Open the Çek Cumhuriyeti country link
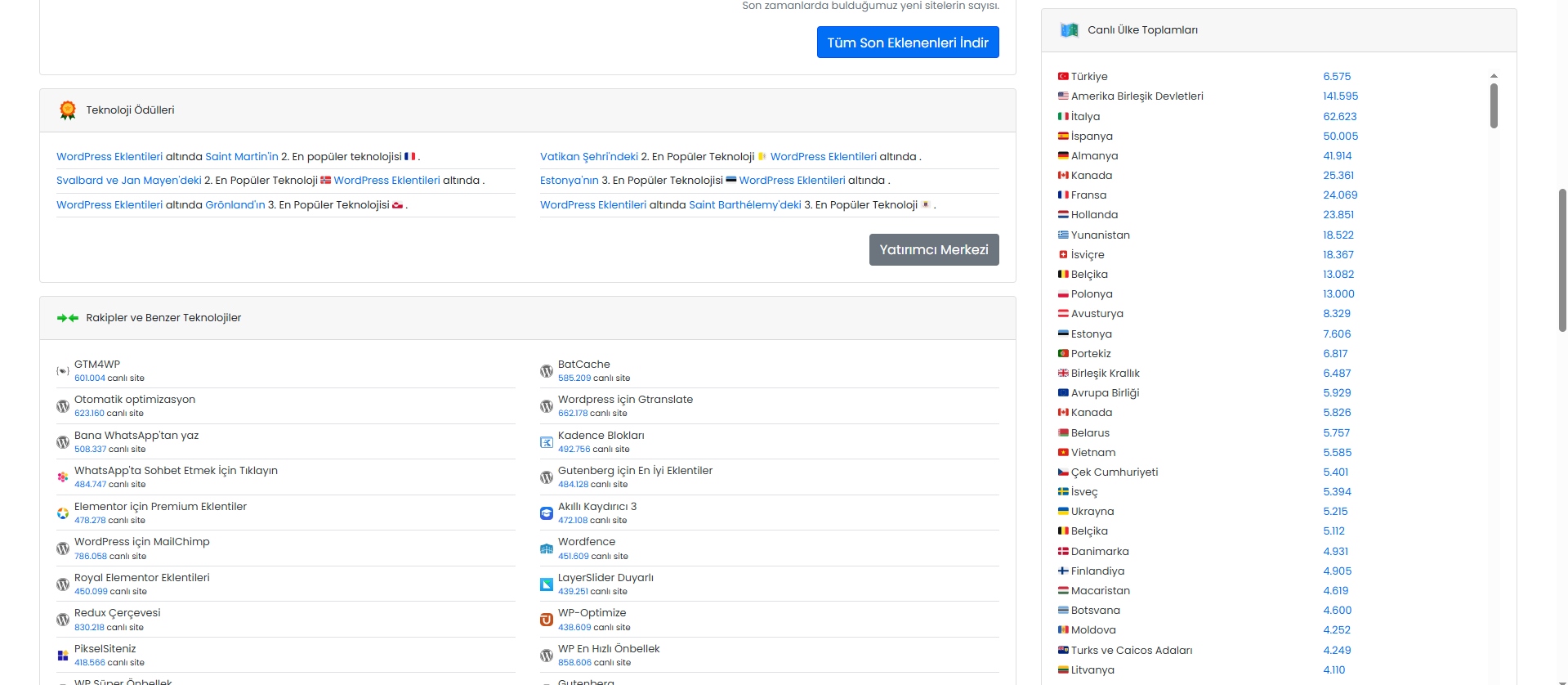The height and width of the screenshot is (685, 1568). coord(1115,472)
